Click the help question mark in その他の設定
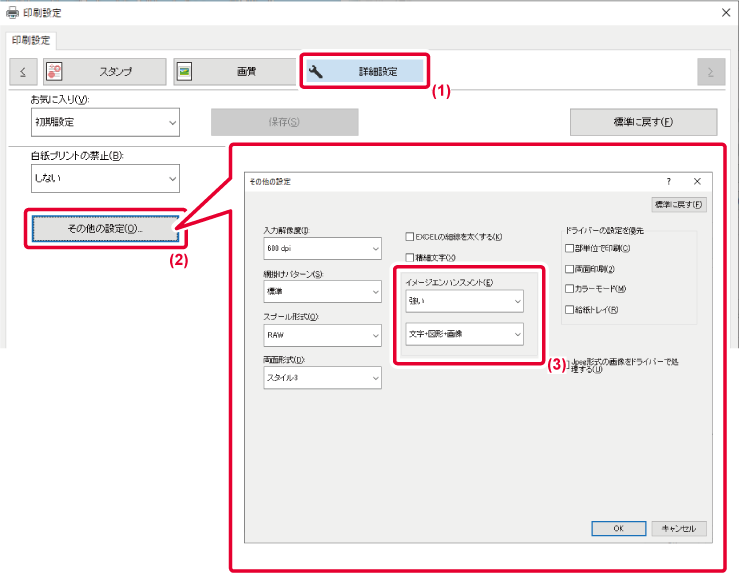739x577 pixels. pyautogui.click(x=668, y=181)
